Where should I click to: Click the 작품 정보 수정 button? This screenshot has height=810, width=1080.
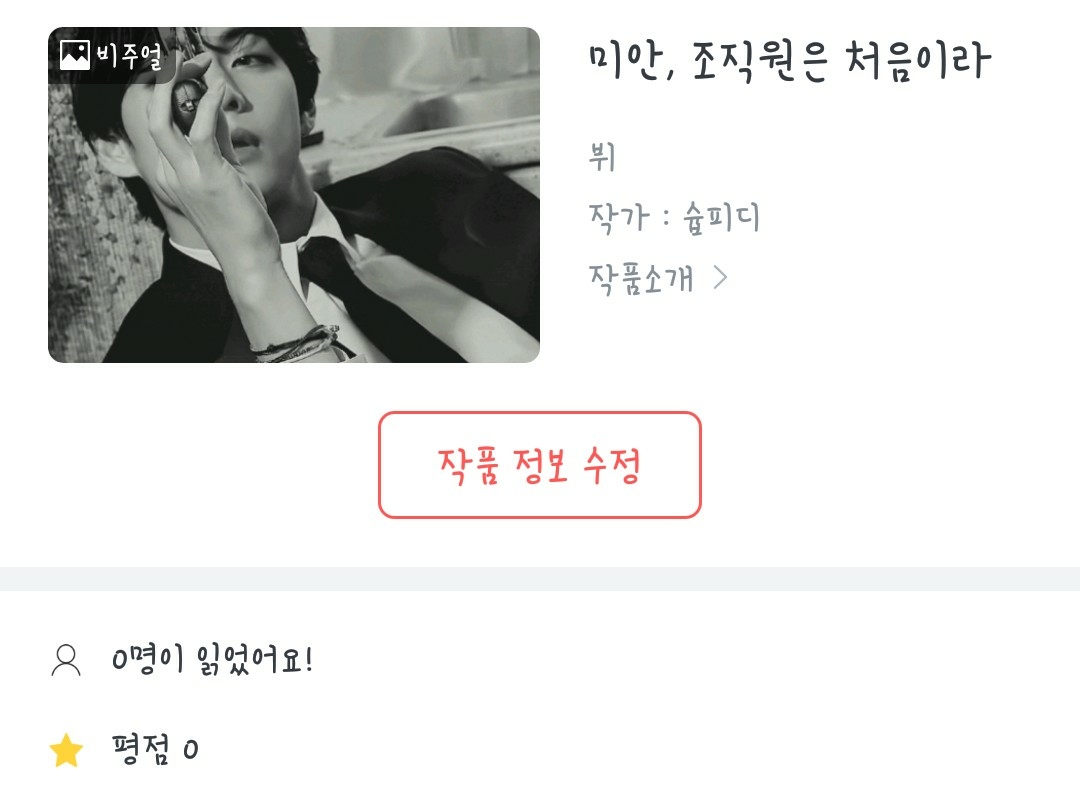[540, 465]
